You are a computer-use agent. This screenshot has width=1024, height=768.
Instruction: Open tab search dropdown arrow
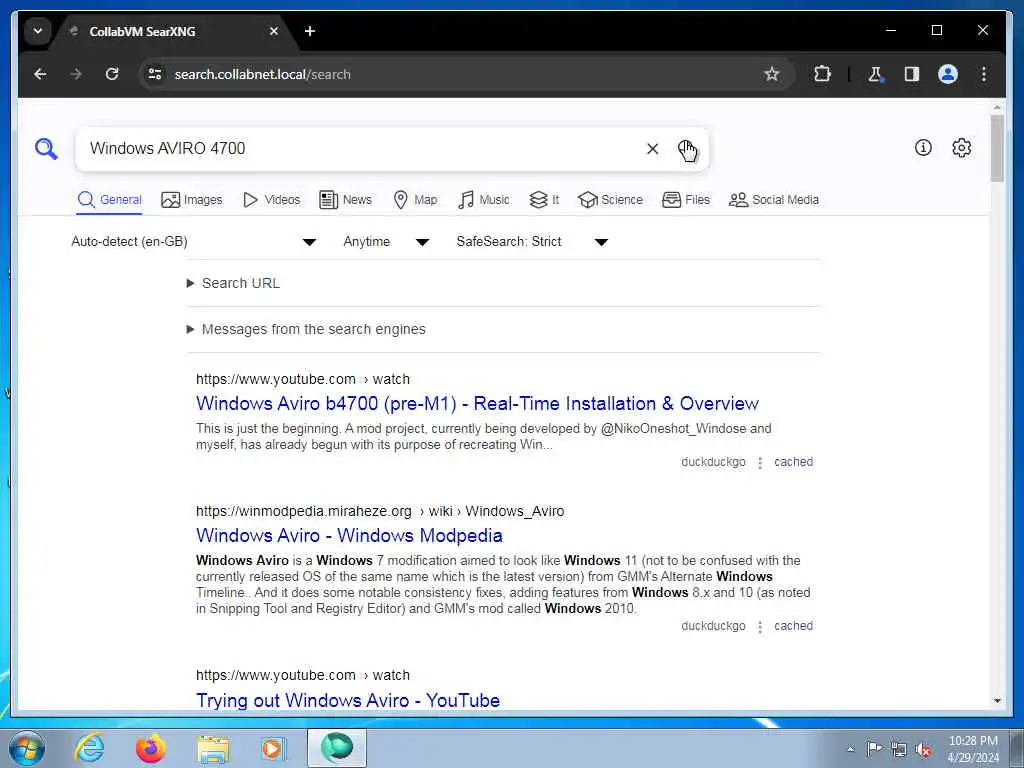click(38, 31)
